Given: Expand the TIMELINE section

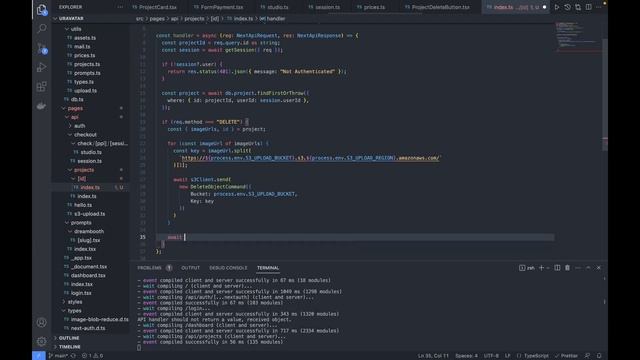Looking at the screenshot, I should 69,347.
